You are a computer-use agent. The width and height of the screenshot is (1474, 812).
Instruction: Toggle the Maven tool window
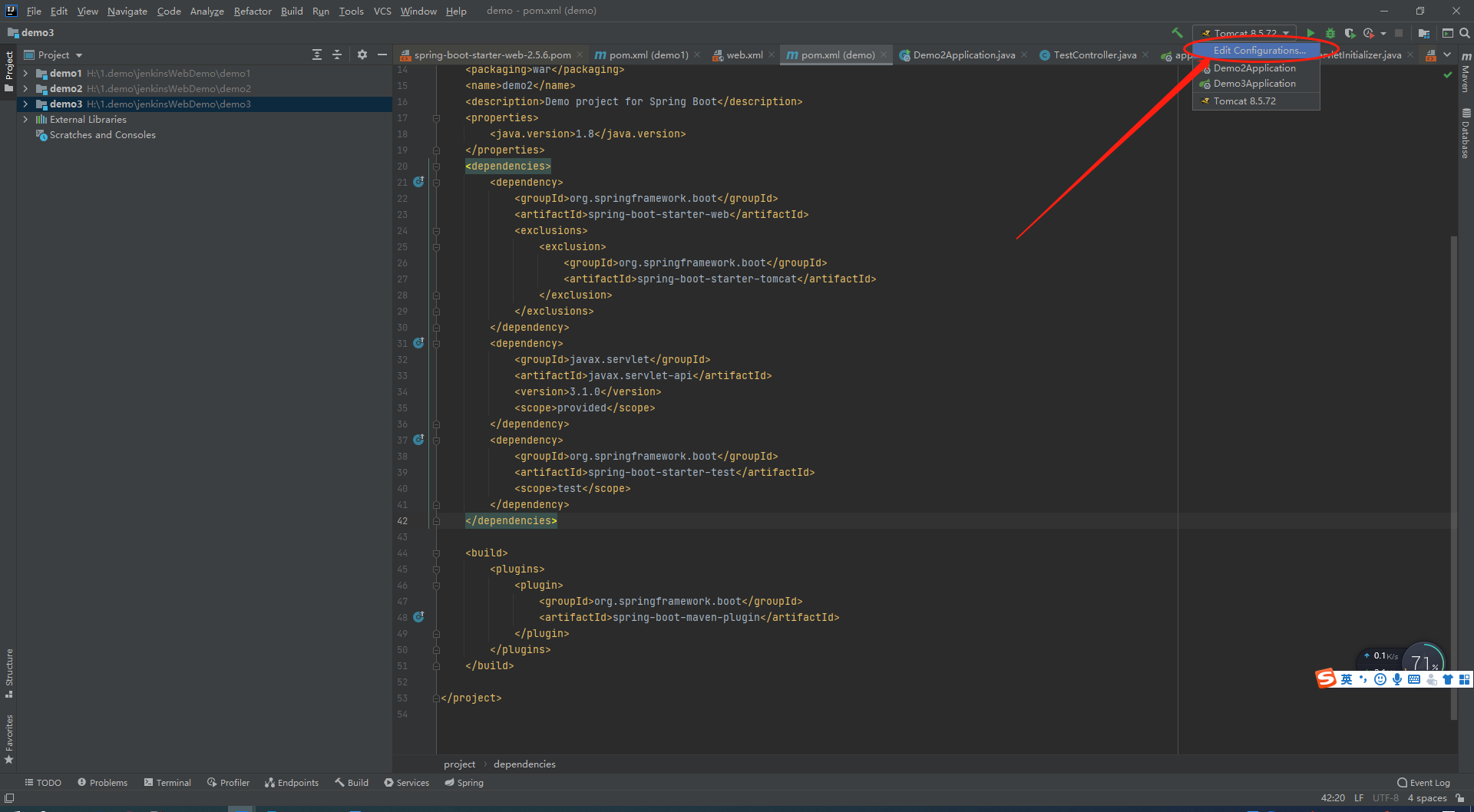tap(1466, 73)
